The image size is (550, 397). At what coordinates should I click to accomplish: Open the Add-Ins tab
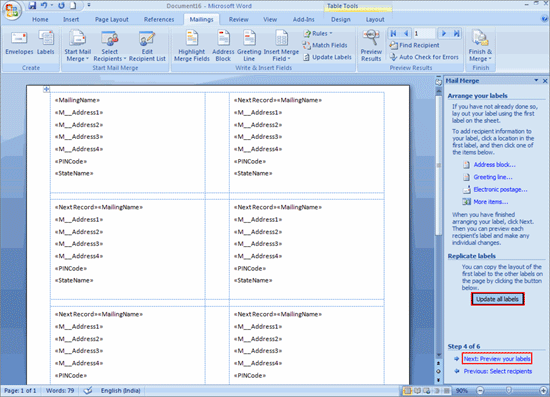(x=304, y=20)
